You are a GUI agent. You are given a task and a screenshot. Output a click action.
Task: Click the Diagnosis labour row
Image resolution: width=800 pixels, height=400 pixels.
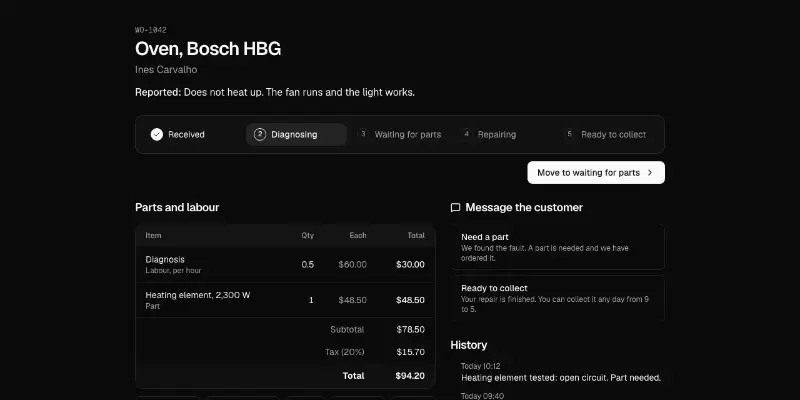click(x=285, y=265)
